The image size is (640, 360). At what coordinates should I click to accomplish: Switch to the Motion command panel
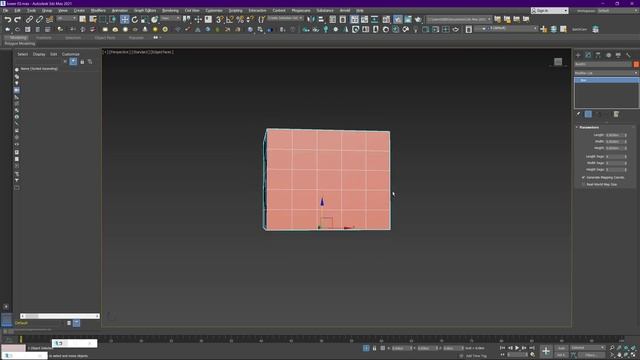coord(609,55)
